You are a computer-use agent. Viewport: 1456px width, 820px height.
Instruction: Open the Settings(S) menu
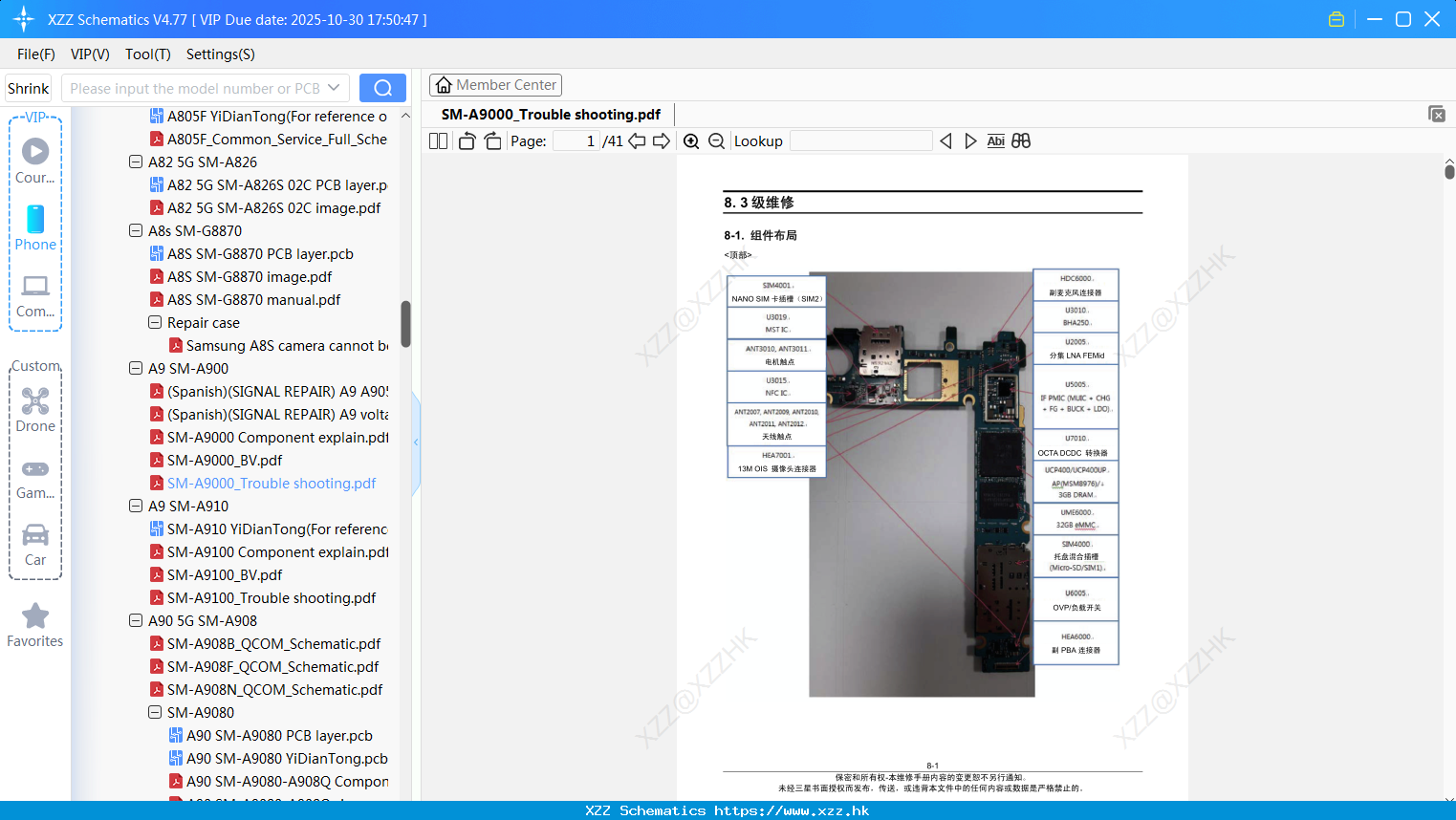[x=221, y=54]
